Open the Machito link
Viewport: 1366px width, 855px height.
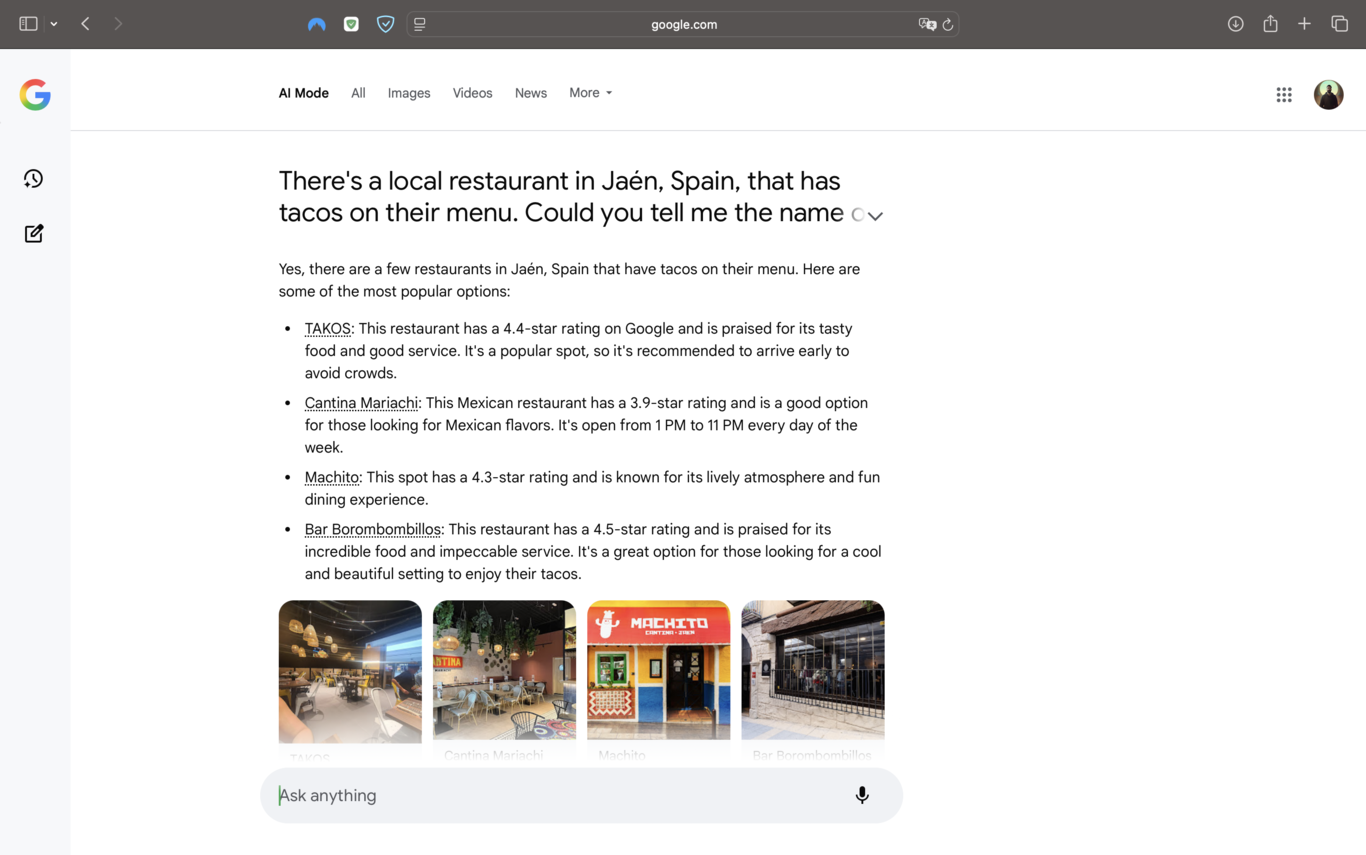tap(332, 477)
